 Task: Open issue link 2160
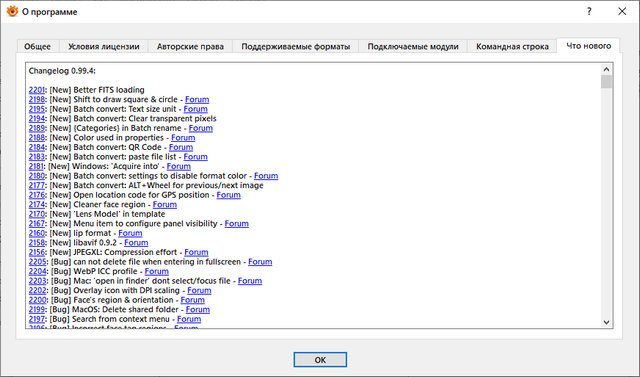click(x=37, y=233)
